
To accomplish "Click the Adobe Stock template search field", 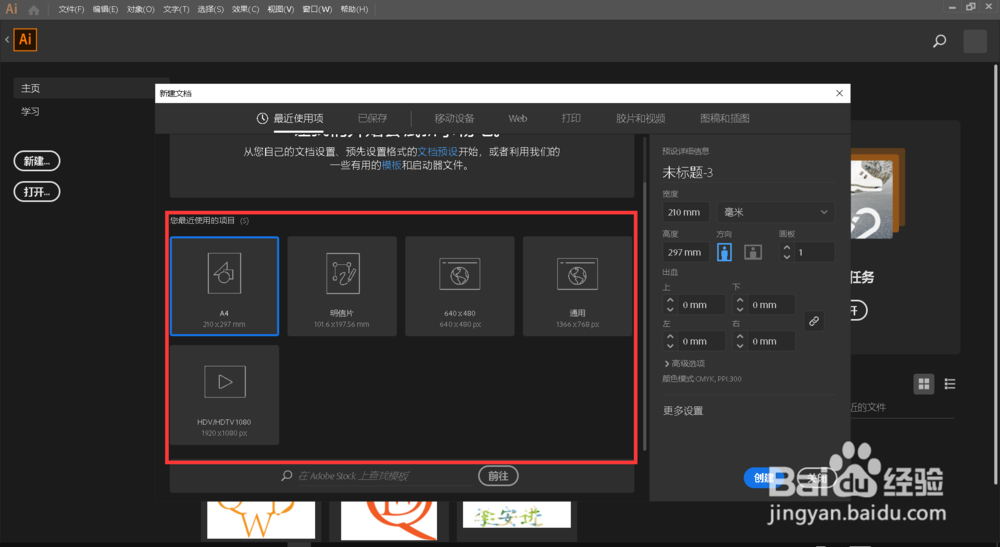I will [385, 476].
